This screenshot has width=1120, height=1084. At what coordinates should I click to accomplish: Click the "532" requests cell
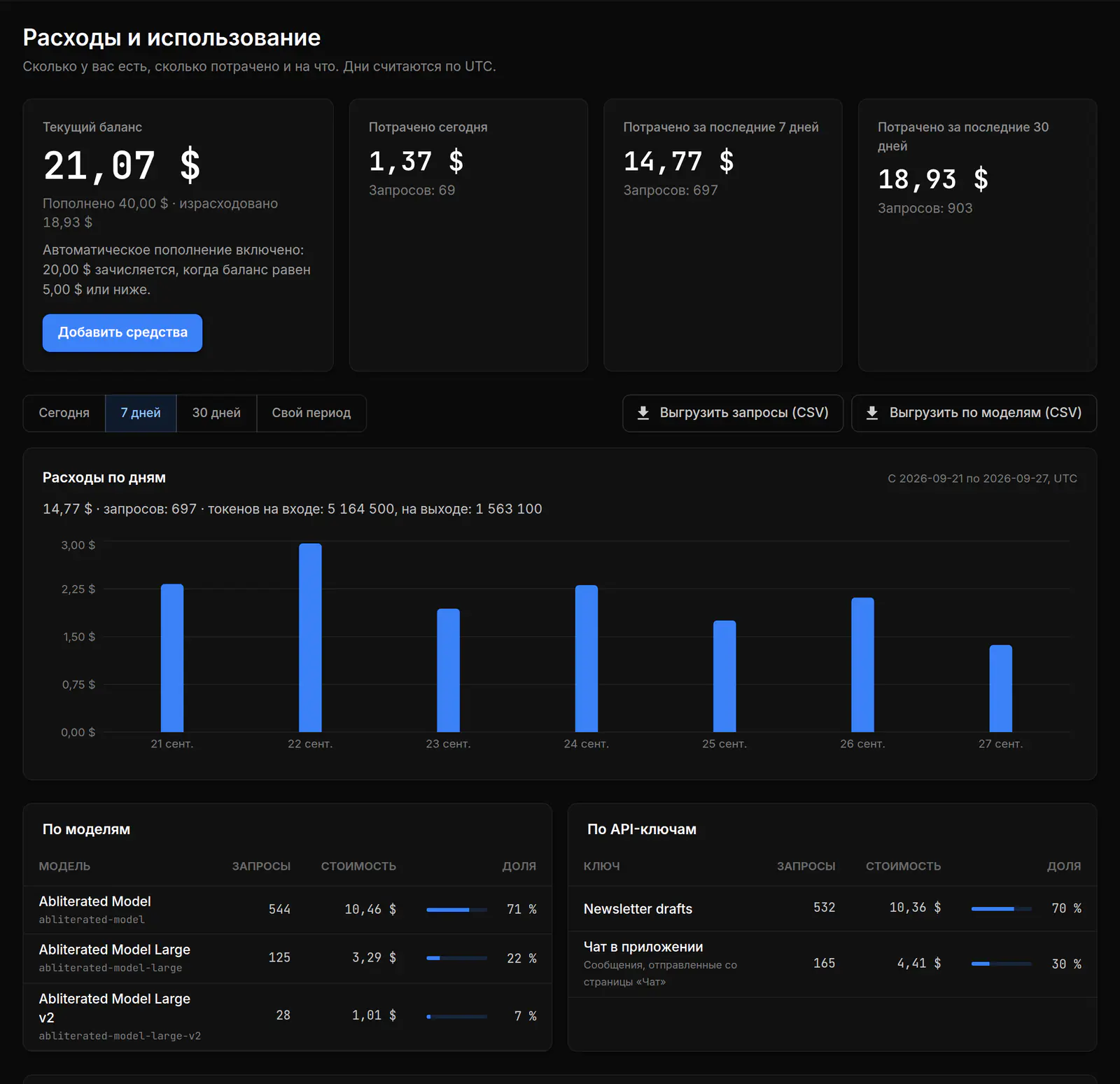(x=824, y=908)
